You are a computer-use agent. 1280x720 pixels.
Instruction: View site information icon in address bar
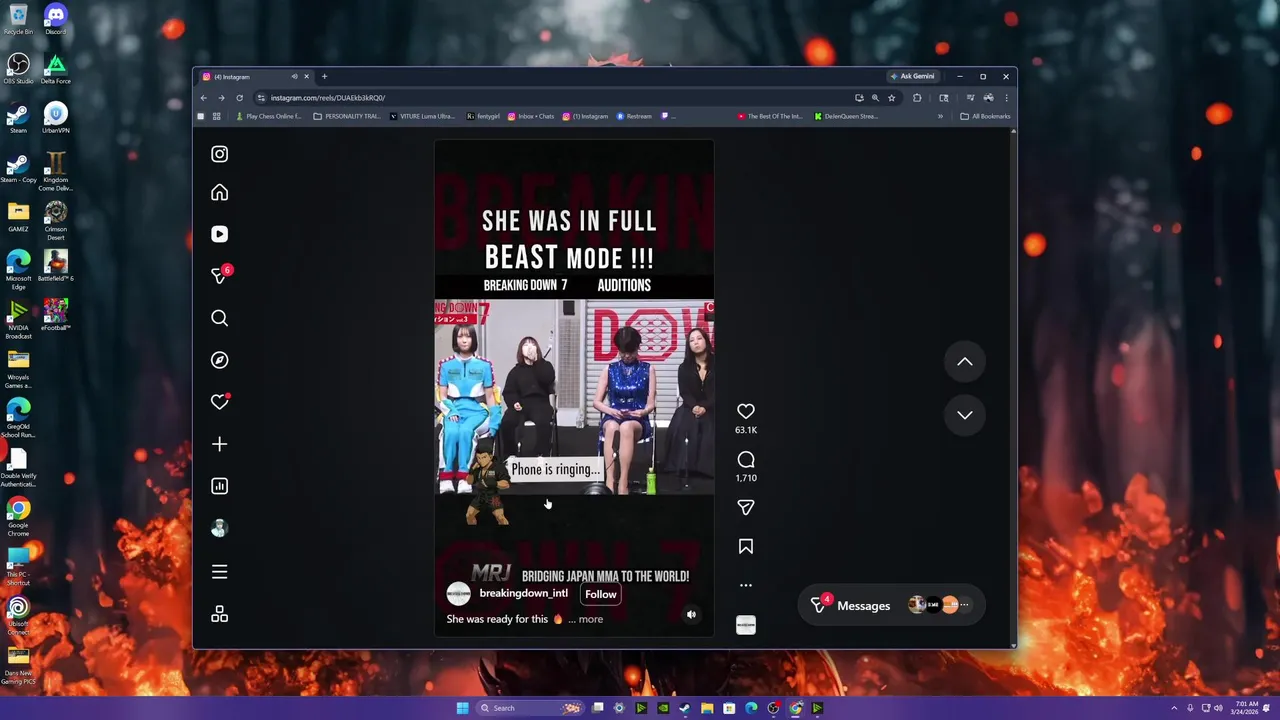(x=261, y=98)
